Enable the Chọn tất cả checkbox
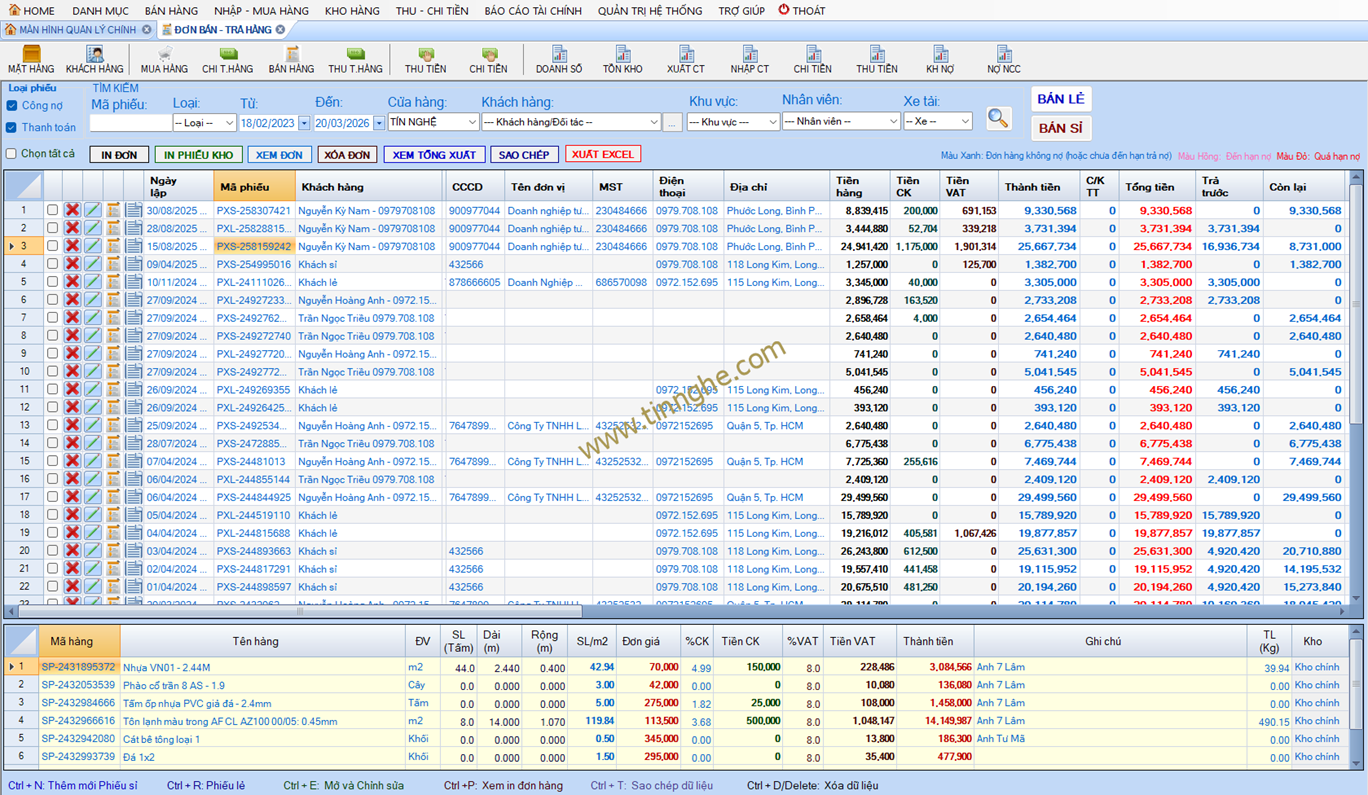The image size is (1368, 795). 12,154
